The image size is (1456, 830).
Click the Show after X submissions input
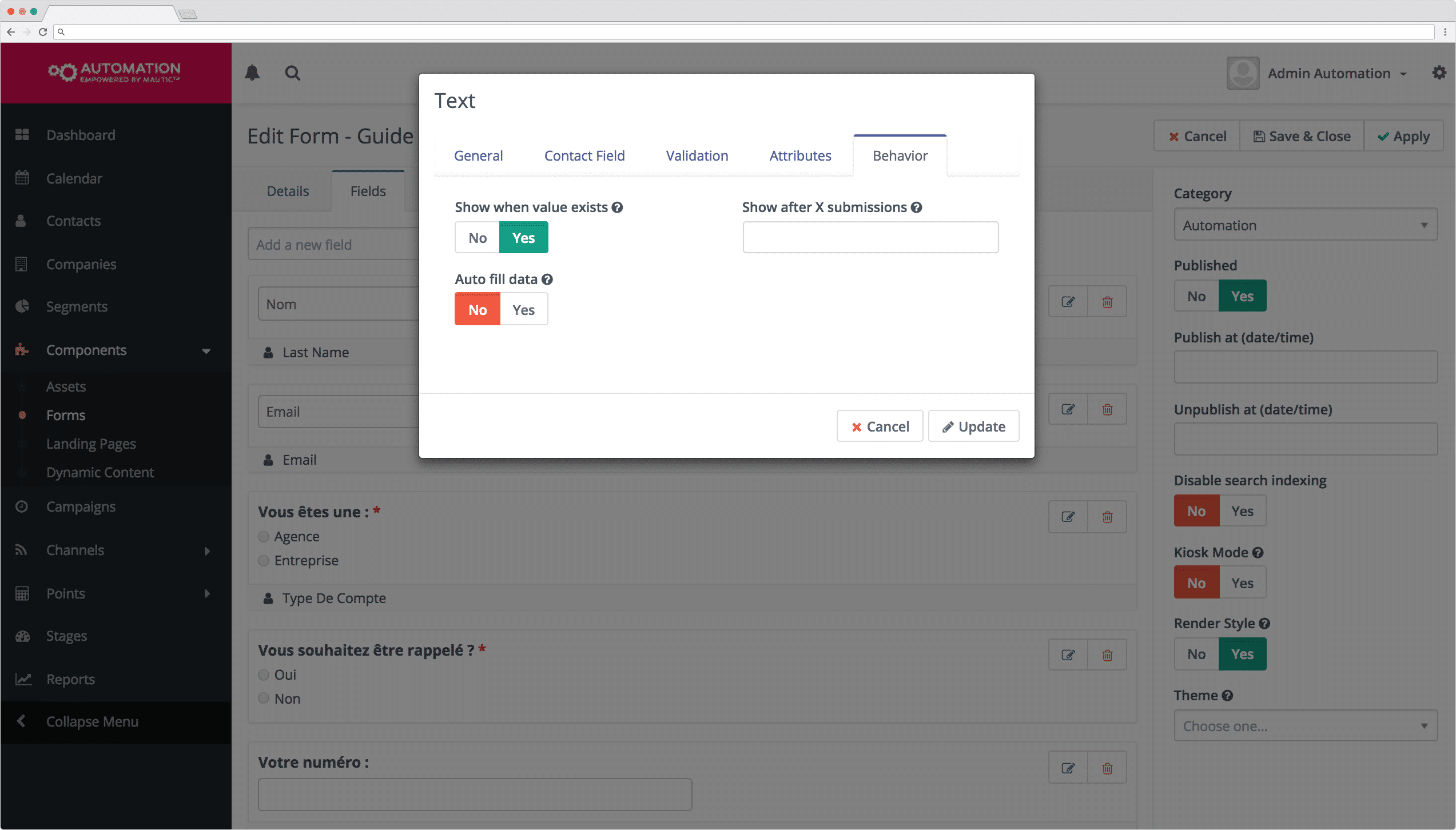click(x=870, y=237)
